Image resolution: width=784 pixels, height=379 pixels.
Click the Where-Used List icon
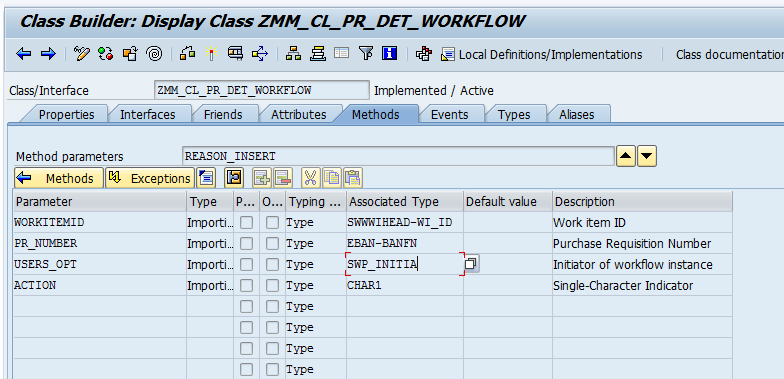(x=260, y=54)
